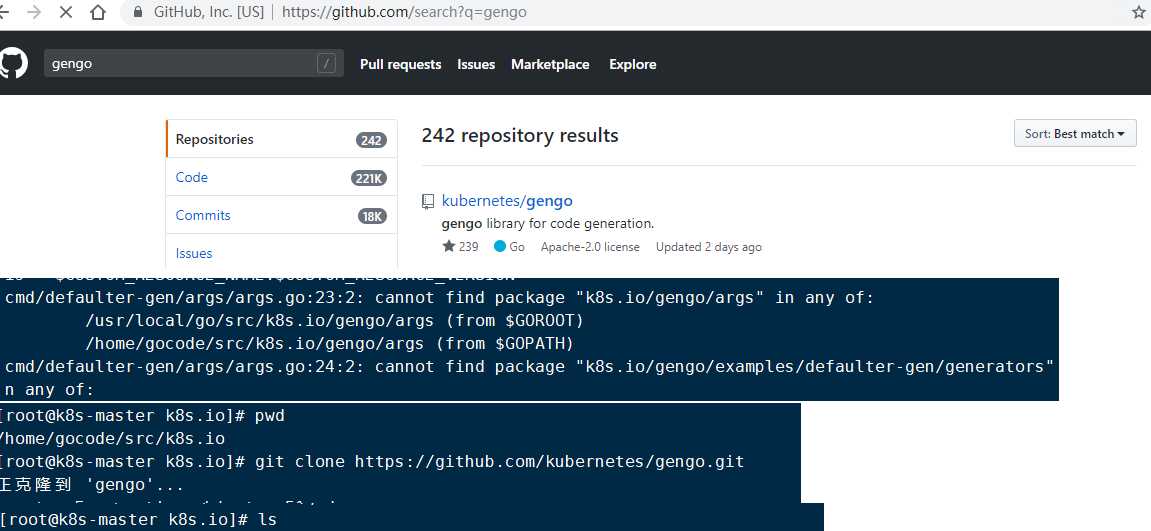Focus the GitHub search field containing gengo
Image resolution: width=1151 pixels, height=531 pixels.
coord(194,64)
